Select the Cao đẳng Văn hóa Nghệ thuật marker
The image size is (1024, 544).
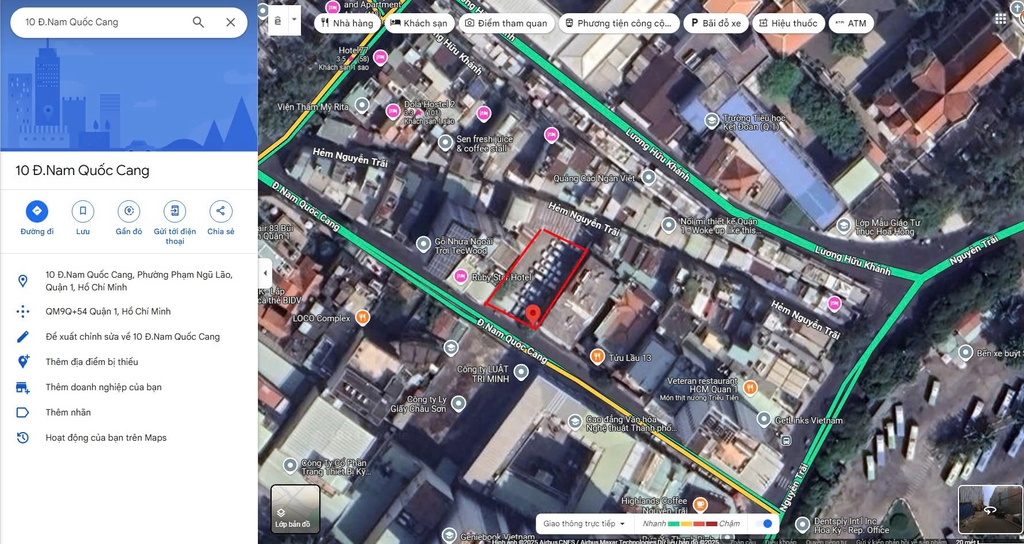pos(575,421)
